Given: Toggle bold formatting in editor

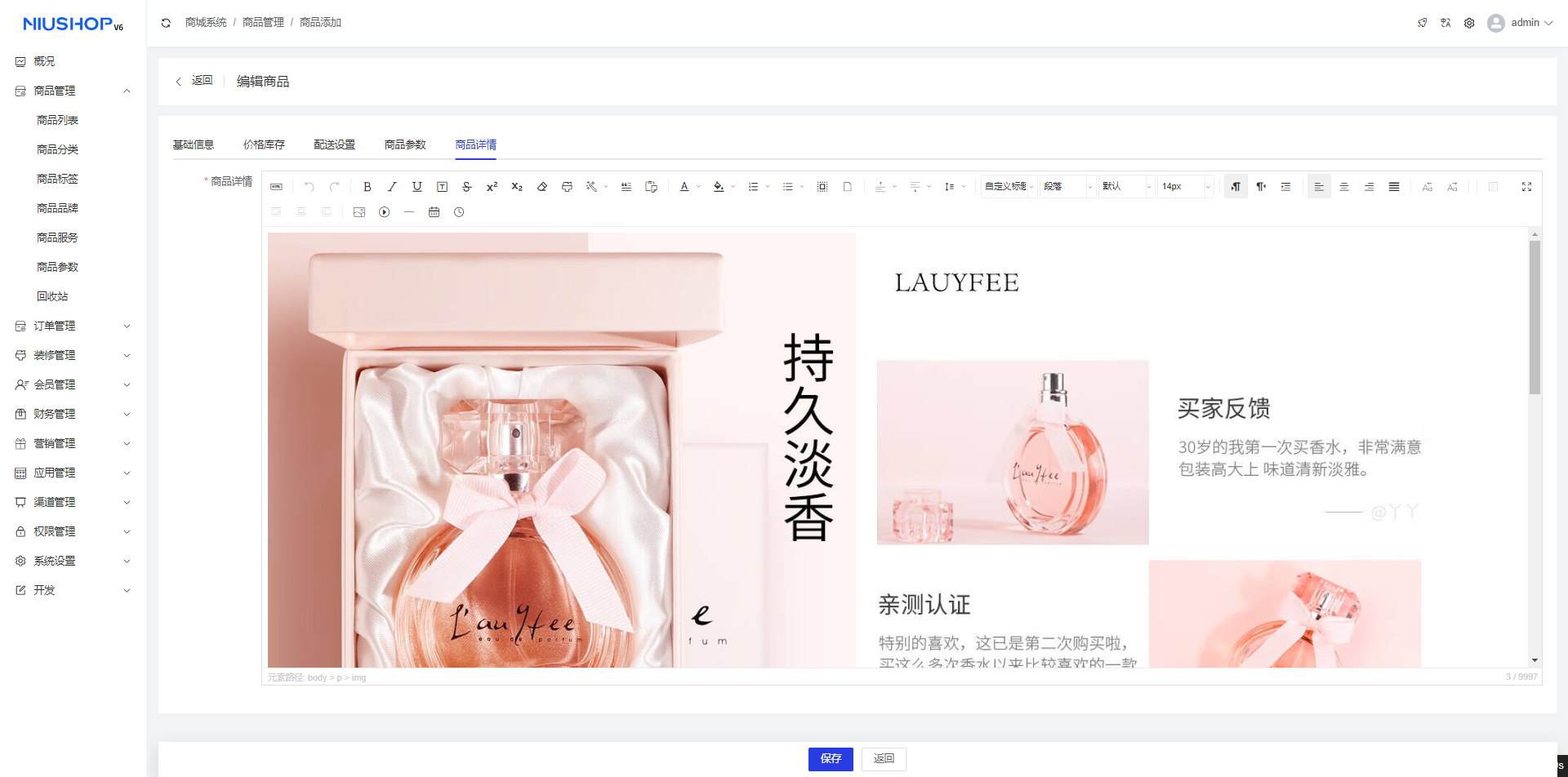Looking at the screenshot, I should pyautogui.click(x=367, y=187).
